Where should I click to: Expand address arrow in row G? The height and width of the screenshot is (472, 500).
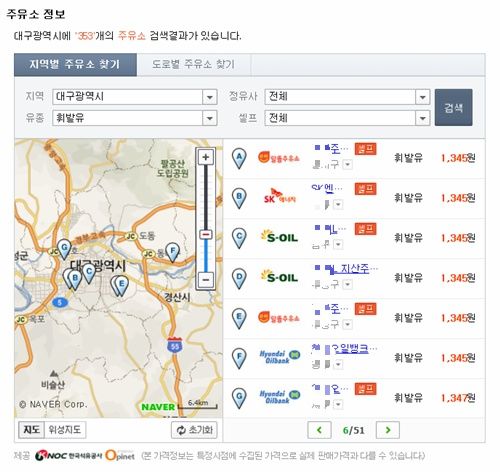point(338,404)
